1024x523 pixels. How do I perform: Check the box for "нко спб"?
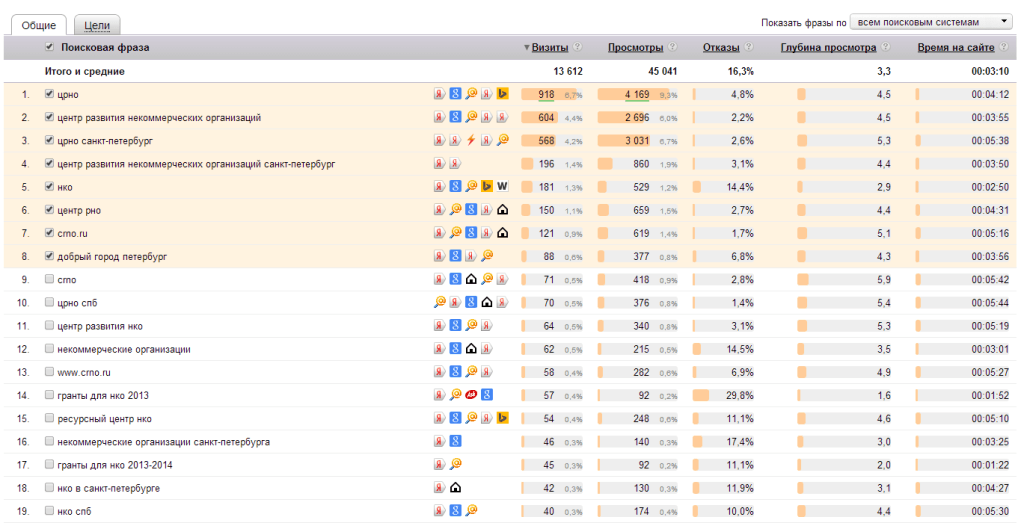[x=50, y=511]
